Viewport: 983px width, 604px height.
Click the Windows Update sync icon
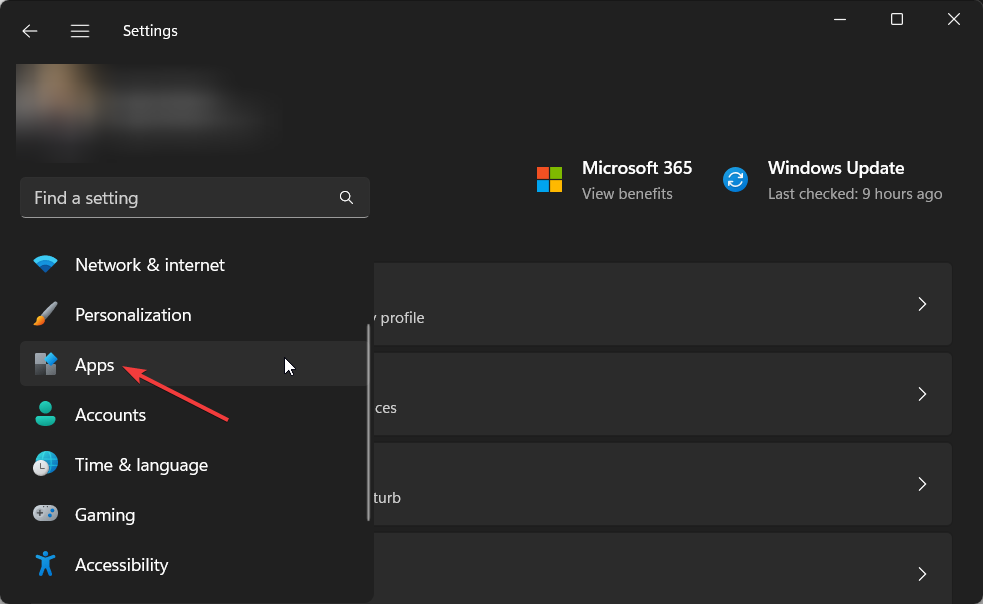[735, 180]
